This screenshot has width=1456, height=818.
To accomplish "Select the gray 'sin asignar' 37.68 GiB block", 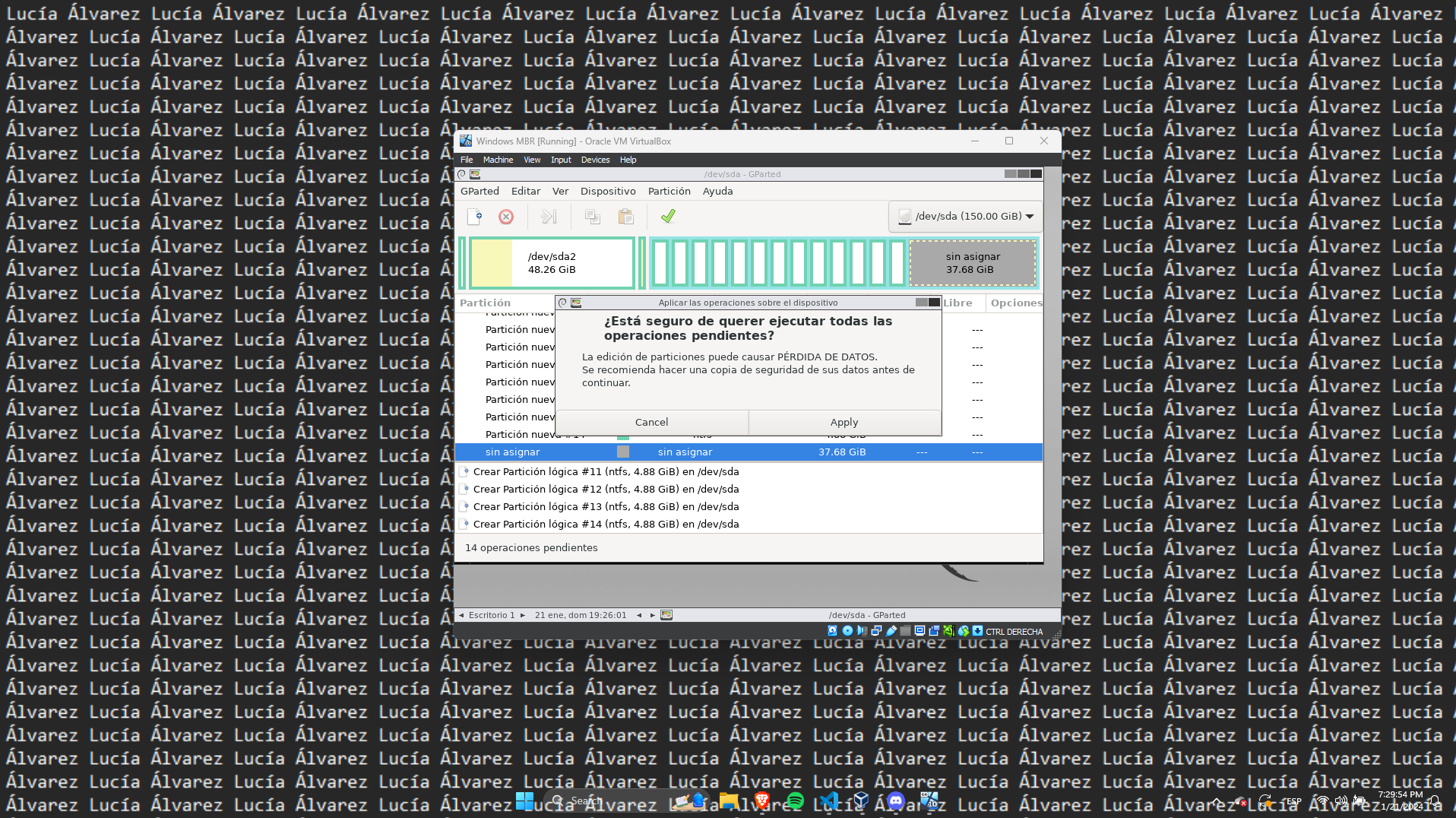I will click(972, 263).
